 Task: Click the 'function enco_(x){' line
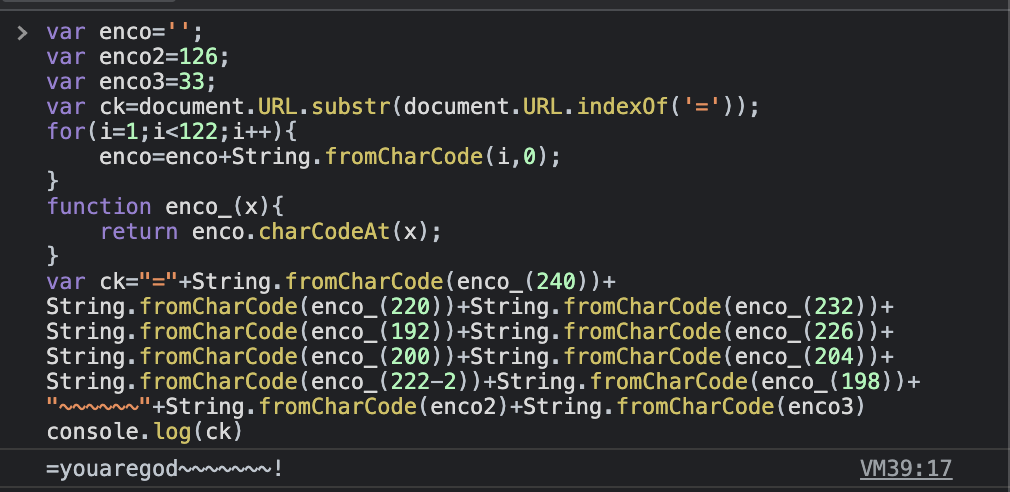[x=165, y=207]
